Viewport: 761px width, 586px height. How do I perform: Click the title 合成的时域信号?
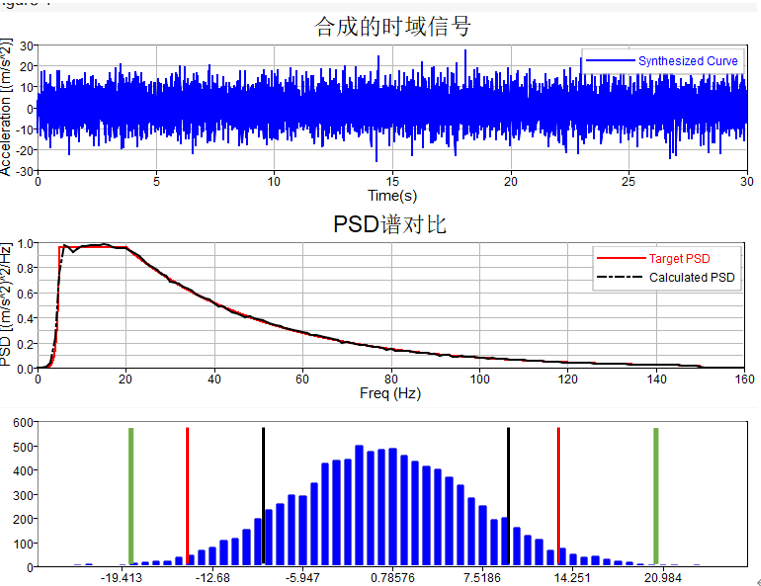(392, 26)
